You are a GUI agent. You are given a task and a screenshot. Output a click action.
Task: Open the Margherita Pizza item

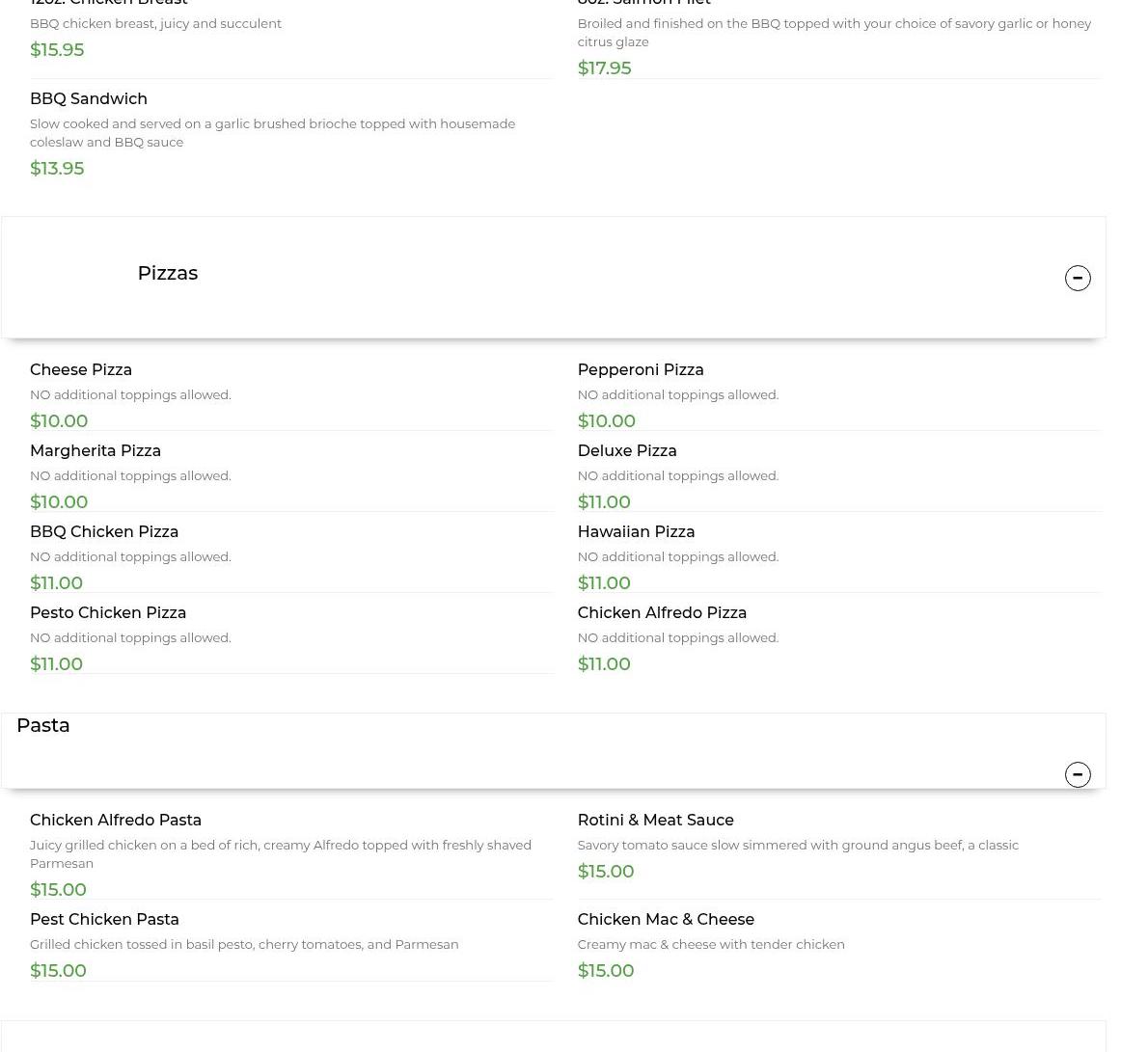point(96,451)
